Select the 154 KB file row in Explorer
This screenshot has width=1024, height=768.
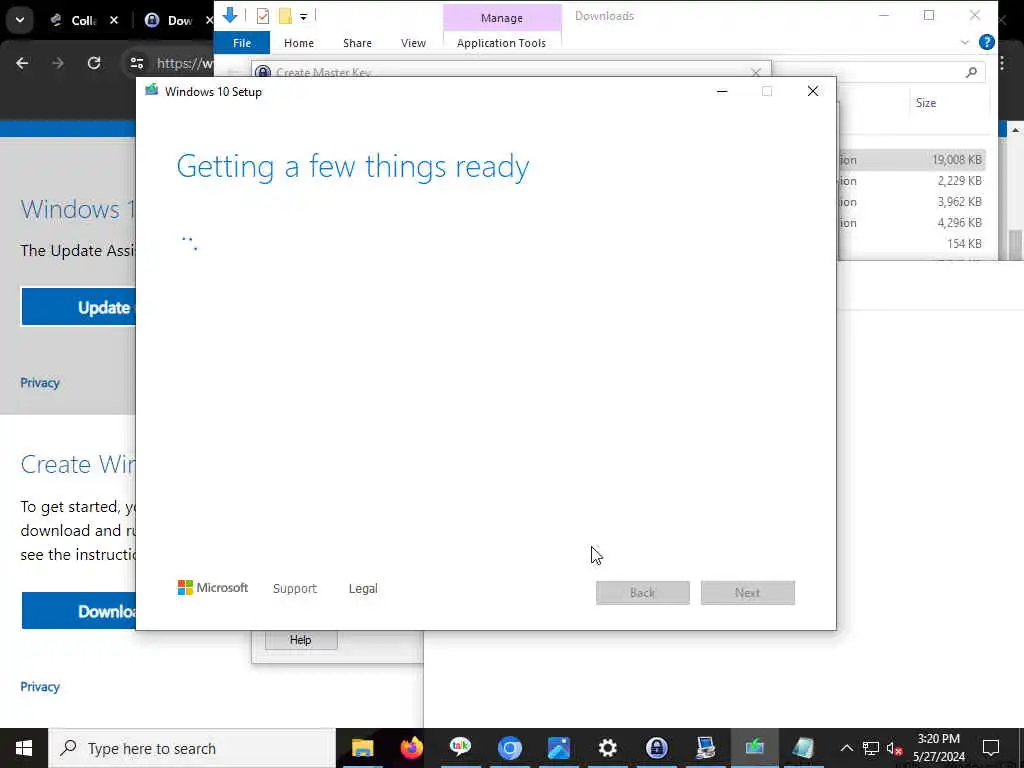tap(912, 244)
